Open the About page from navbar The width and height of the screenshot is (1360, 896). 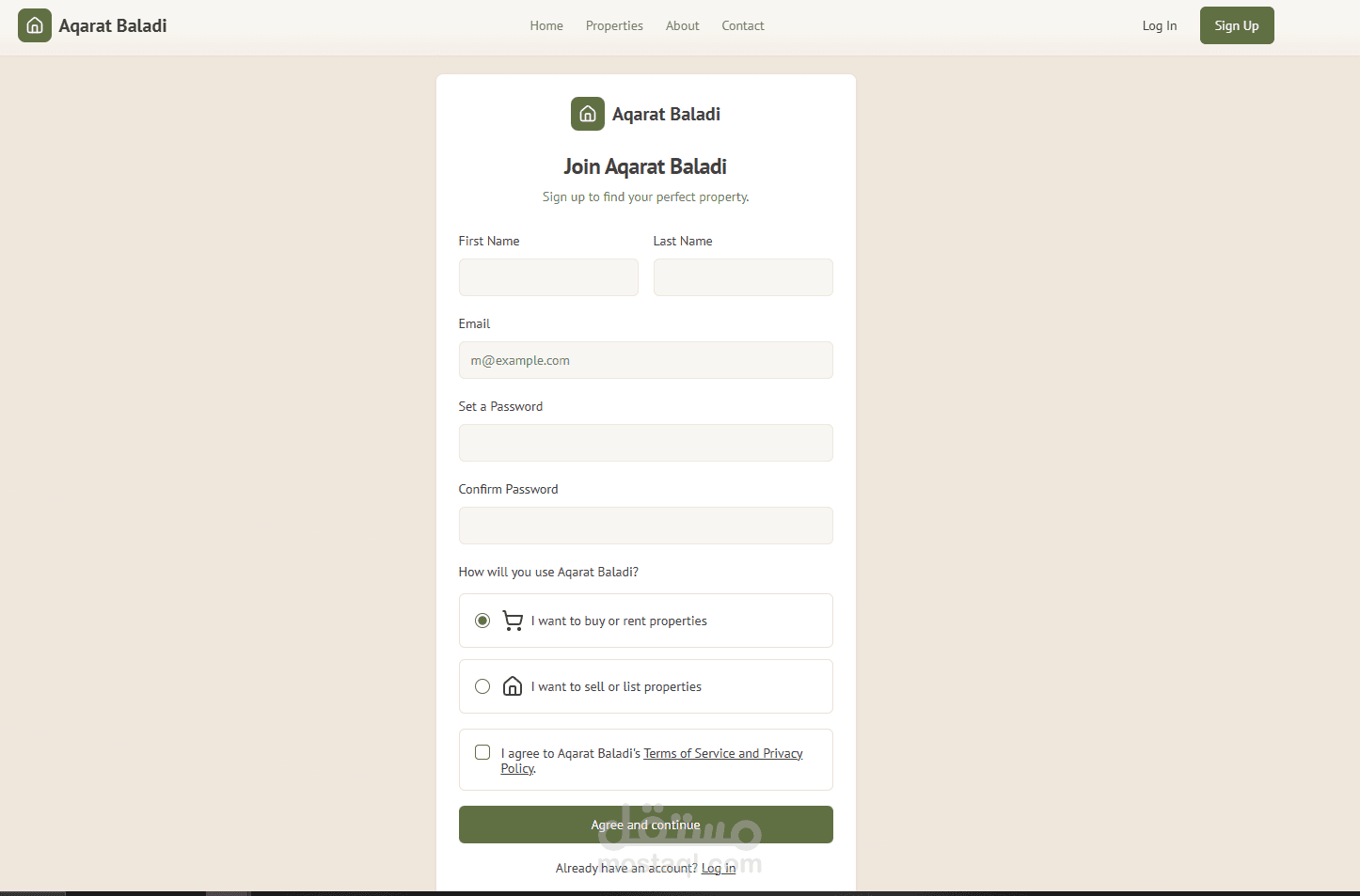(x=682, y=25)
